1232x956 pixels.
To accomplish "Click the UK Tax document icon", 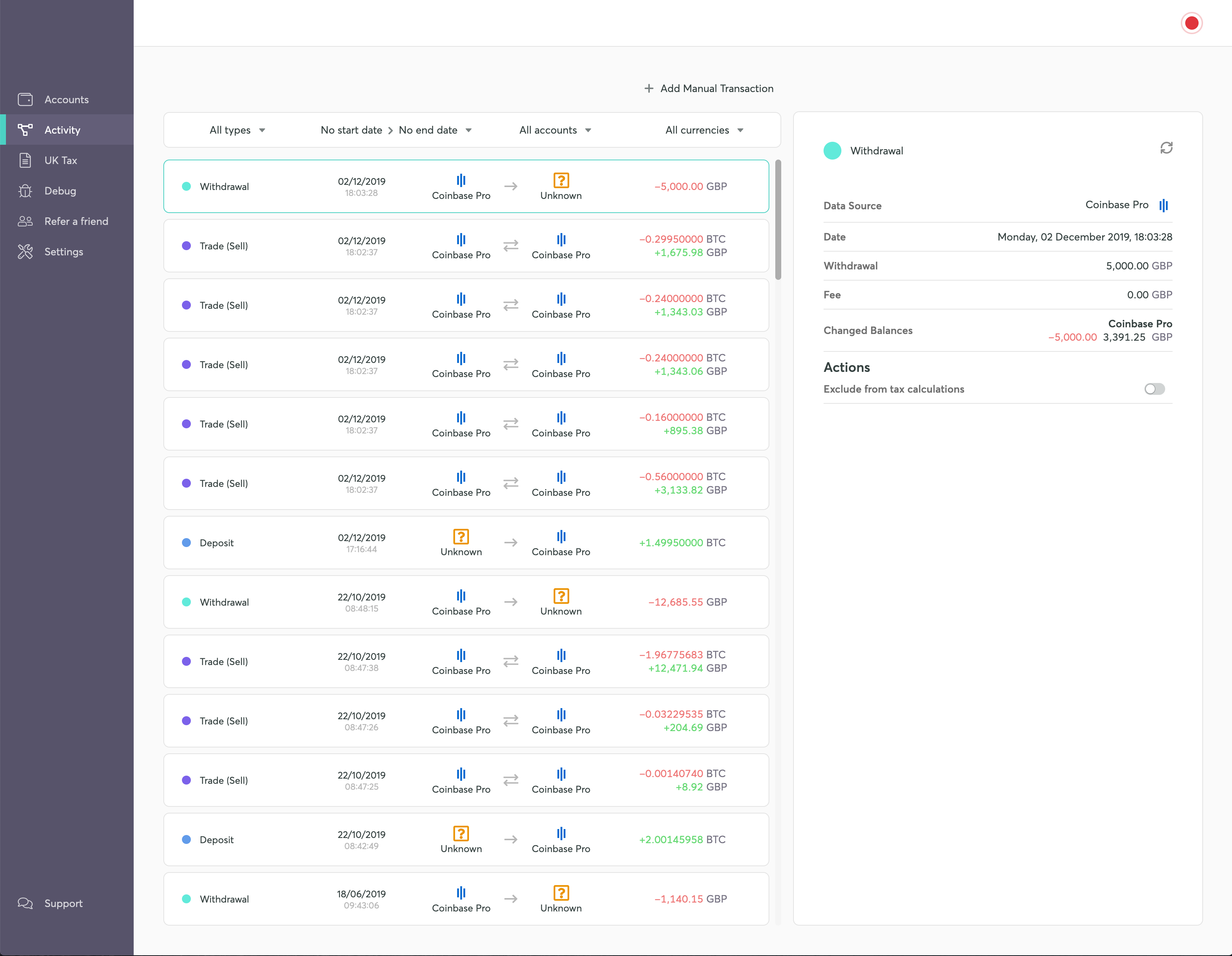I will pyautogui.click(x=25, y=160).
